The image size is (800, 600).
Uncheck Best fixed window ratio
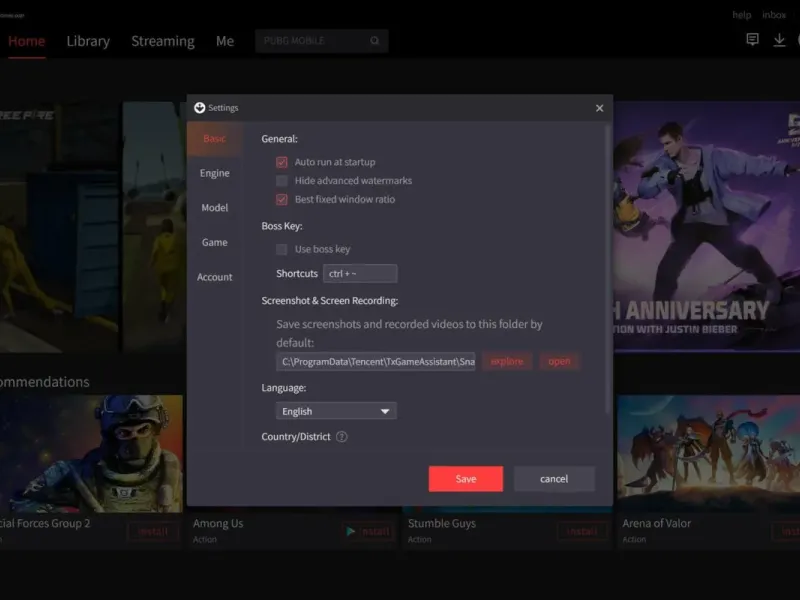(282, 199)
